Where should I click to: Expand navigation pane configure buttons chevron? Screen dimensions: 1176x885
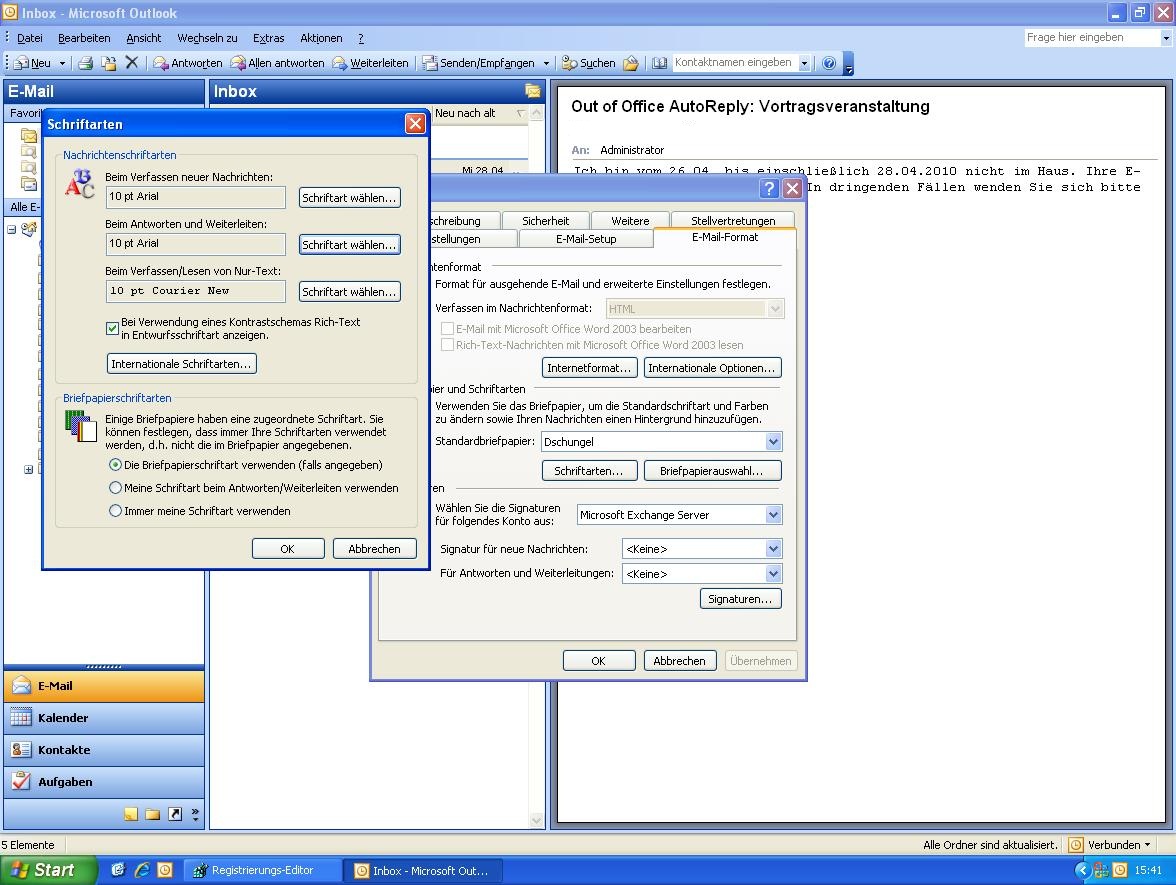pyautogui.click(x=195, y=814)
